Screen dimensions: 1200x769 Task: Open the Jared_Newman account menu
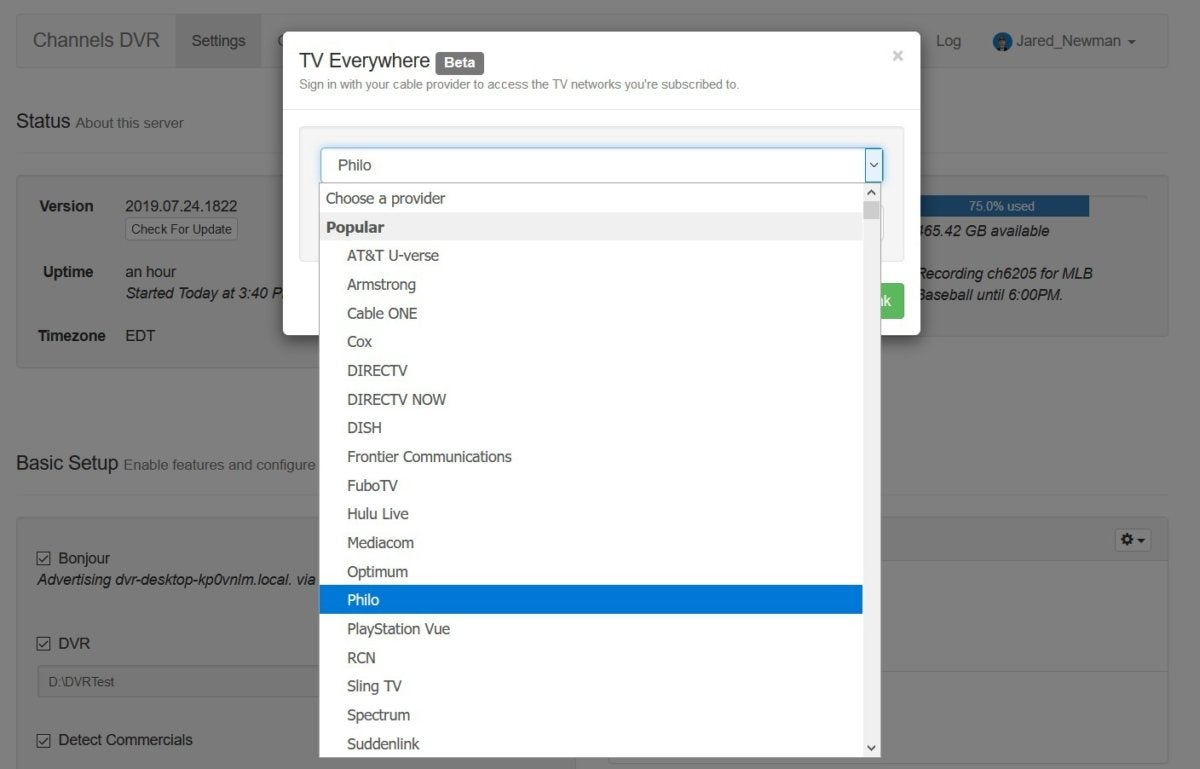[x=1064, y=41]
